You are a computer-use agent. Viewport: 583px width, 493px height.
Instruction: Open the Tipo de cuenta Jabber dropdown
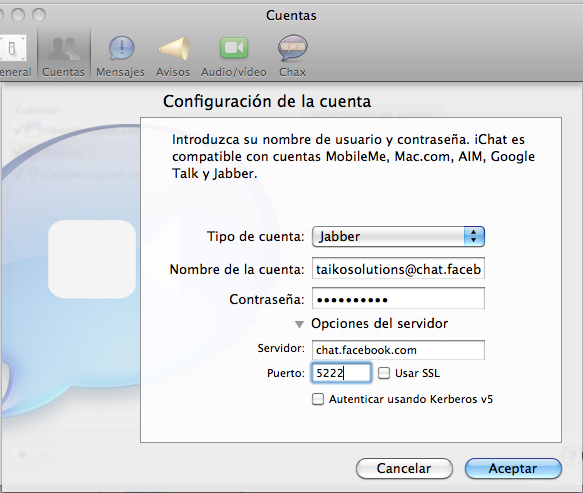(398, 236)
